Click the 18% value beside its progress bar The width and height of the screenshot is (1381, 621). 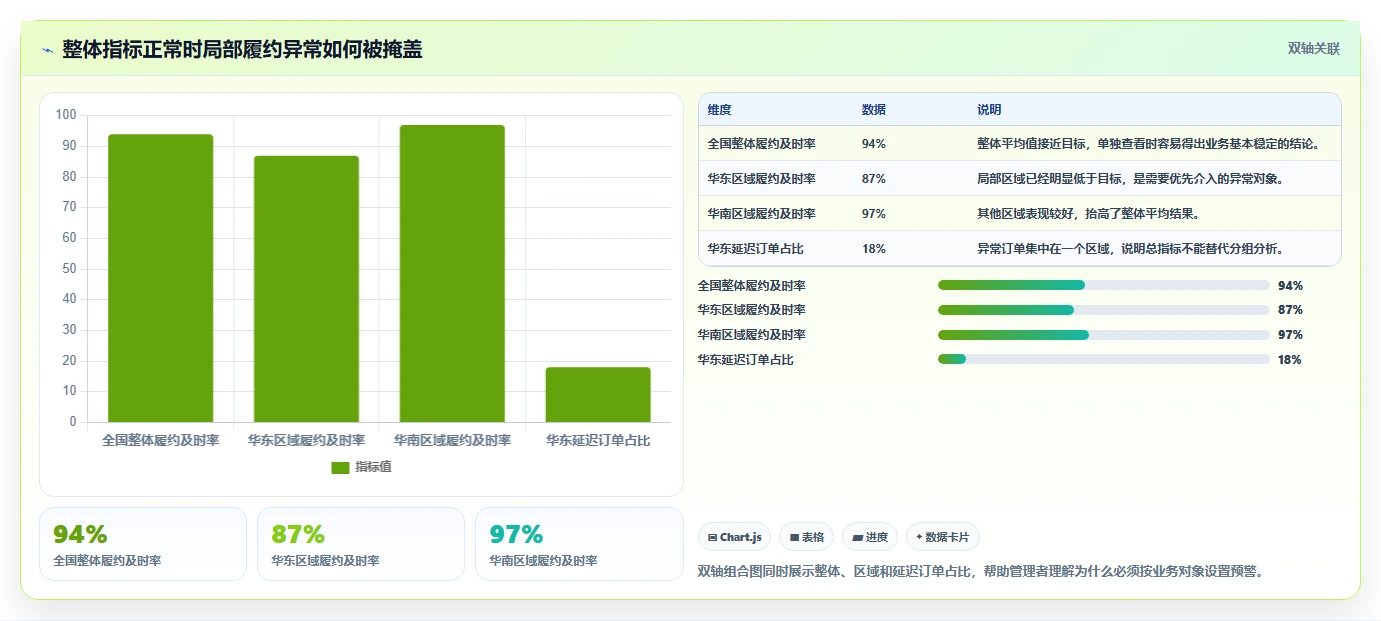[x=1290, y=360]
